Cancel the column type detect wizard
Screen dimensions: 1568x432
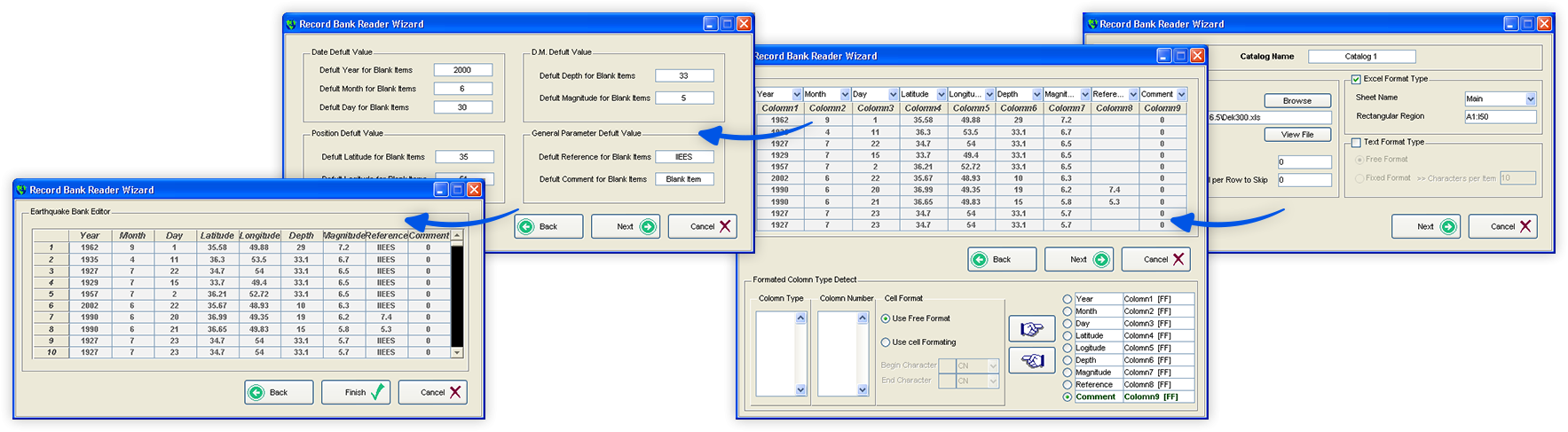(1155, 259)
